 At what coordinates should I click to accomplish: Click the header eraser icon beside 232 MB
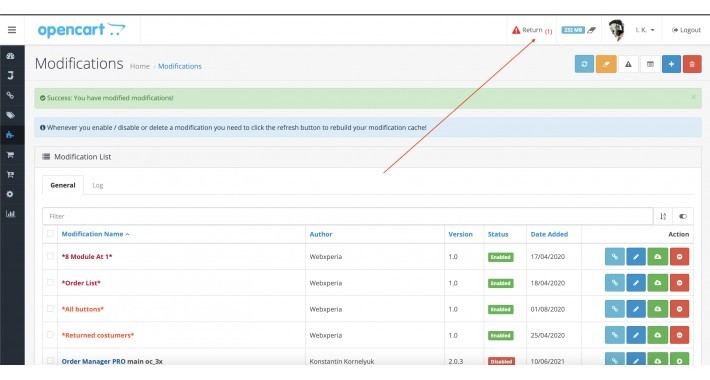pyautogui.click(x=591, y=30)
